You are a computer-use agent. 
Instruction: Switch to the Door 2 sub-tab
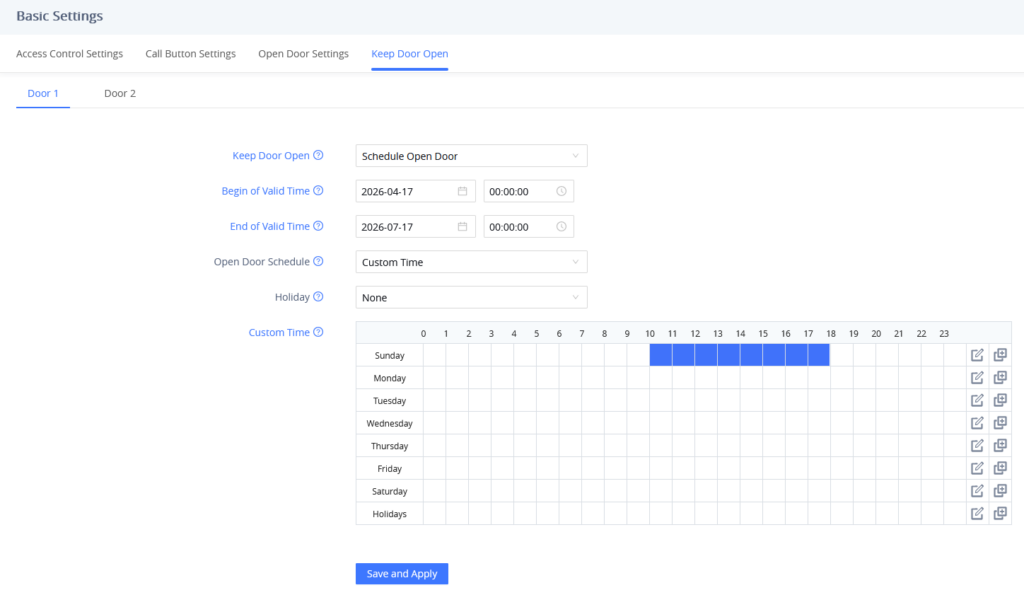click(x=120, y=93)
